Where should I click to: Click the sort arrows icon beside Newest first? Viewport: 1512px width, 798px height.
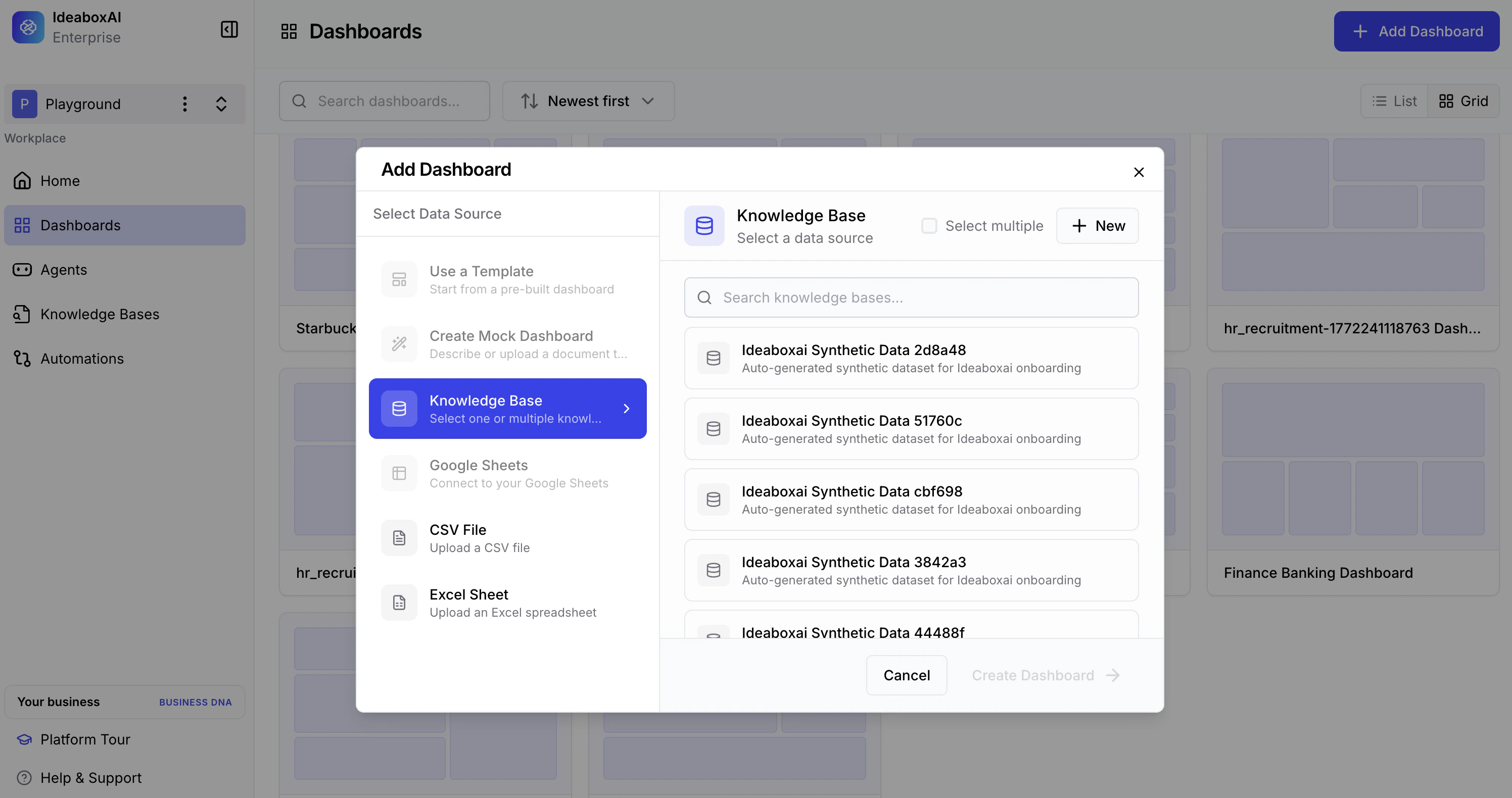tap(530, 101)
